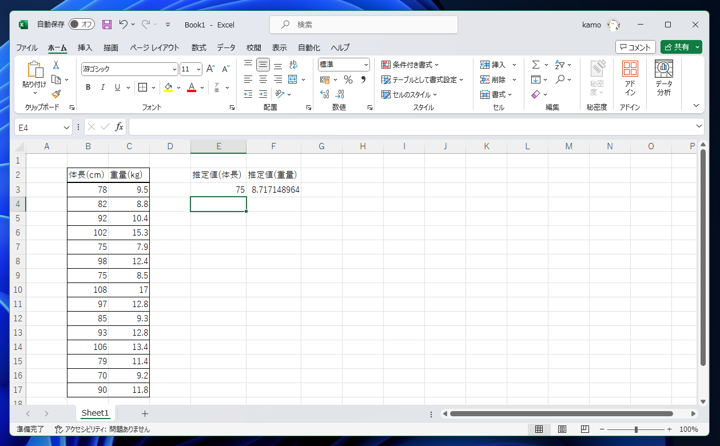The image size is (720, 446).
Task: Undo the last action
Action: pyautogui.click(x=123, y=24)
